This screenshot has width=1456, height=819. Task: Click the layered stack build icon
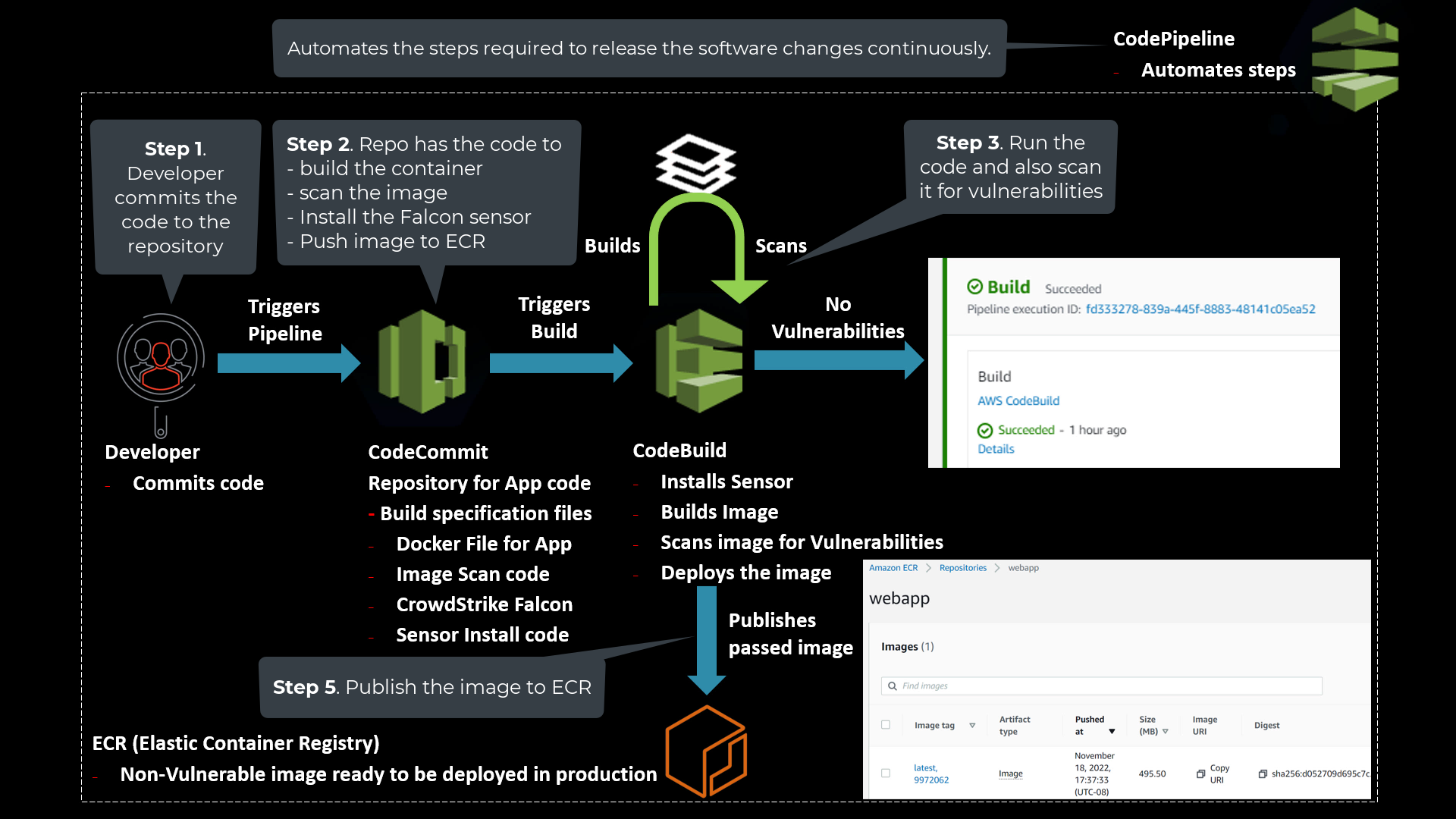695,163
